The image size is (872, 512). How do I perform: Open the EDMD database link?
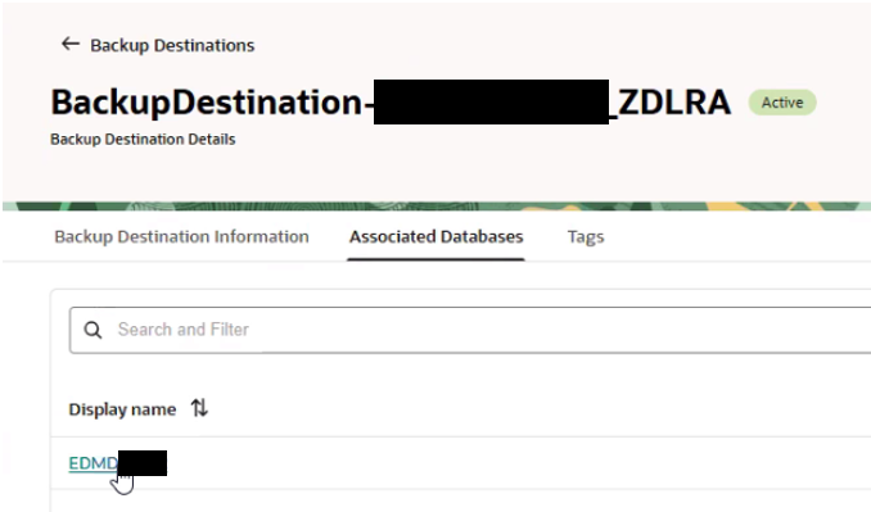click(93, 463)
